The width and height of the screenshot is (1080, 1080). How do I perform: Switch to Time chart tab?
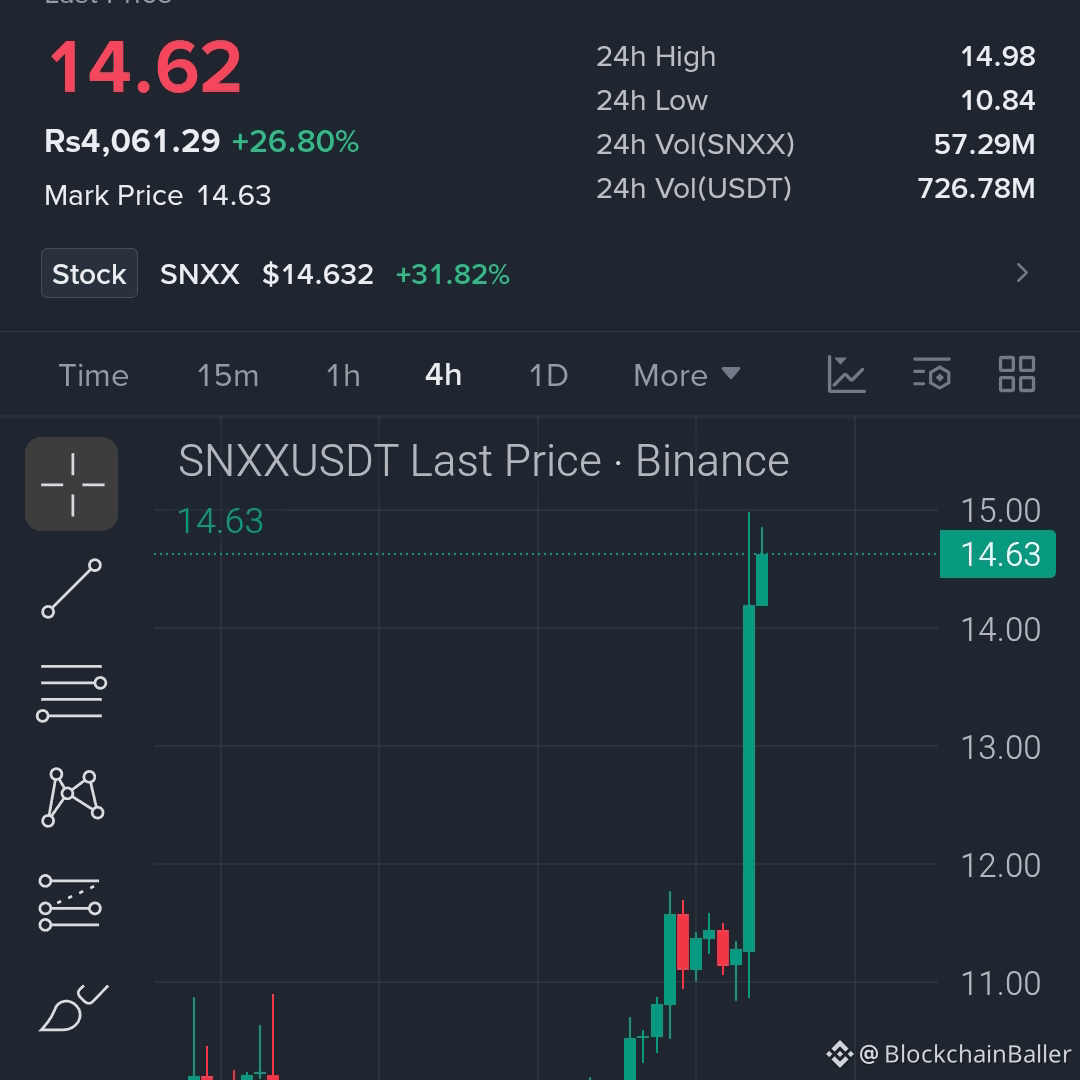coord(94,375)
